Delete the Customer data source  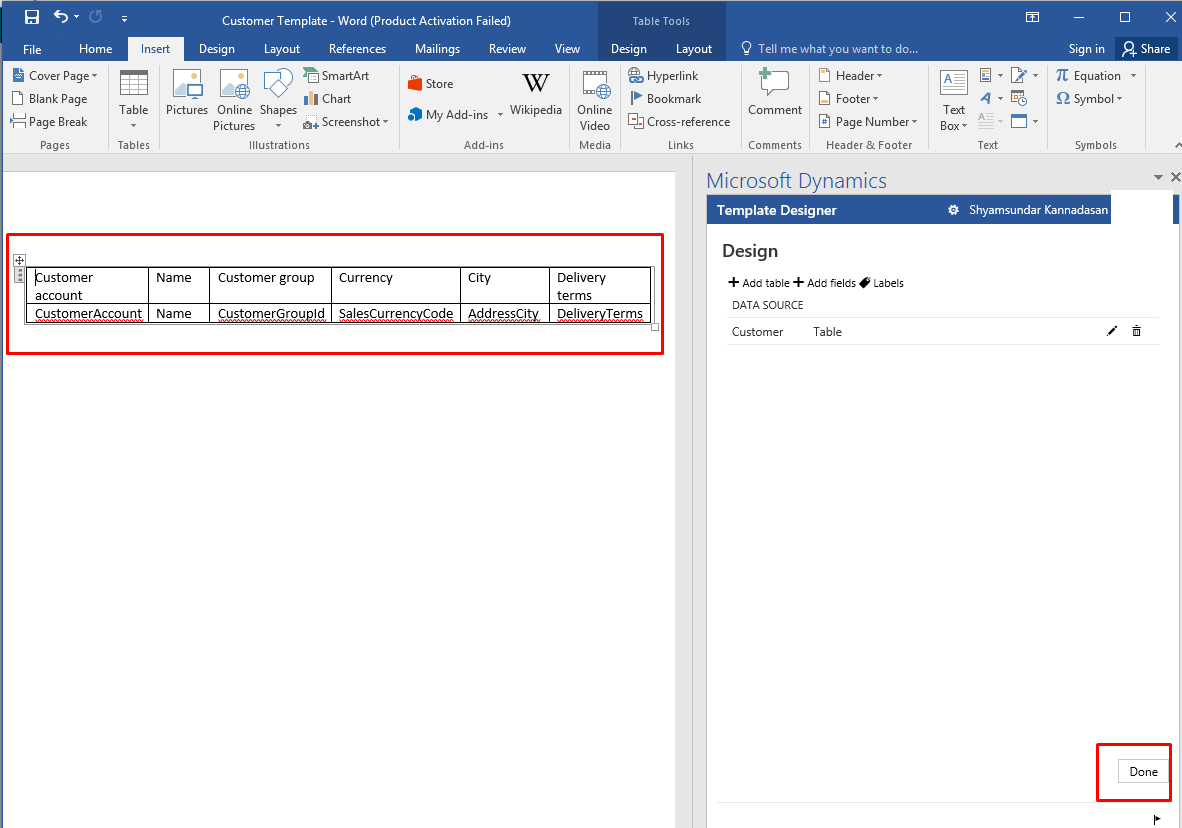pyautogui.click(x=1137, y=331)
